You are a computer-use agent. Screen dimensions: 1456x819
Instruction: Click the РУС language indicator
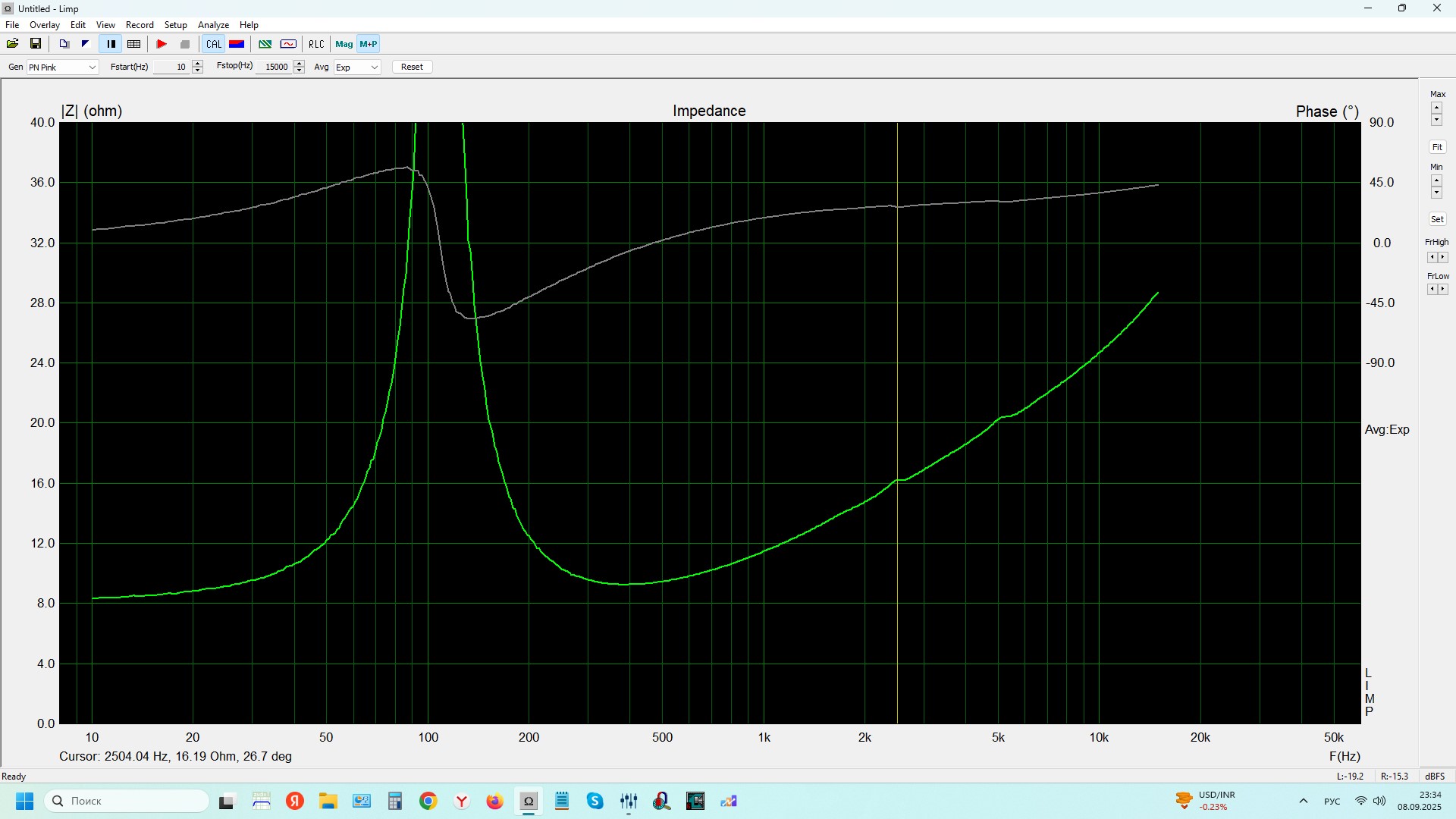pos(1332,801)
